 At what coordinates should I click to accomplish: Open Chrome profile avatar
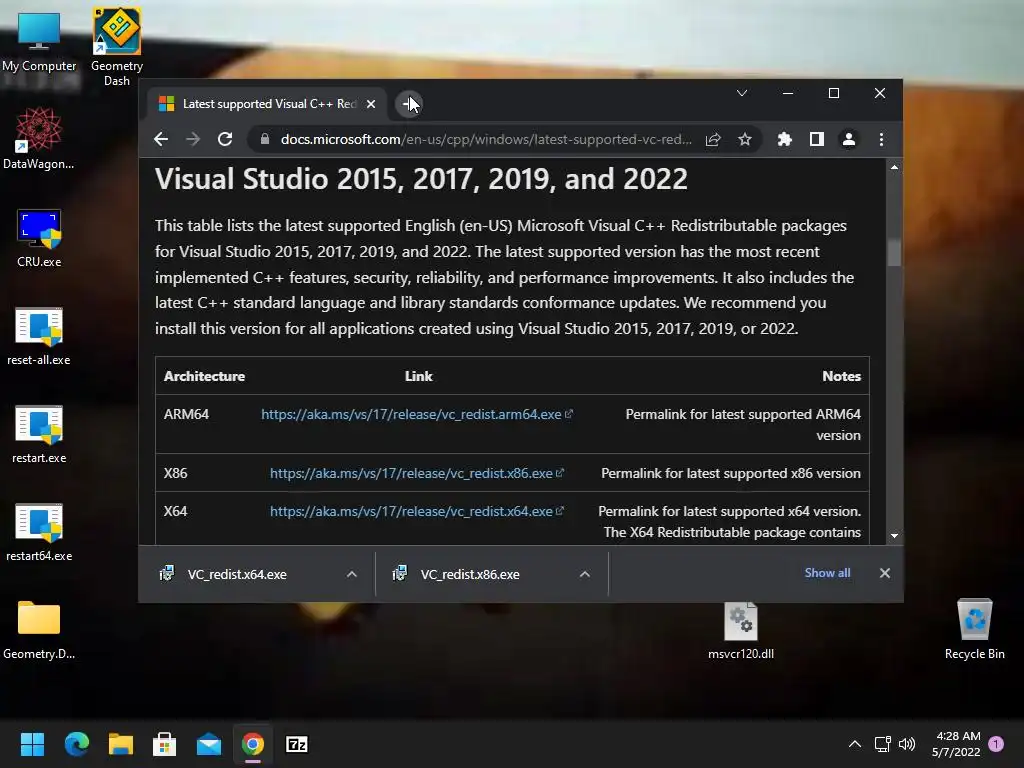(848, 139)
